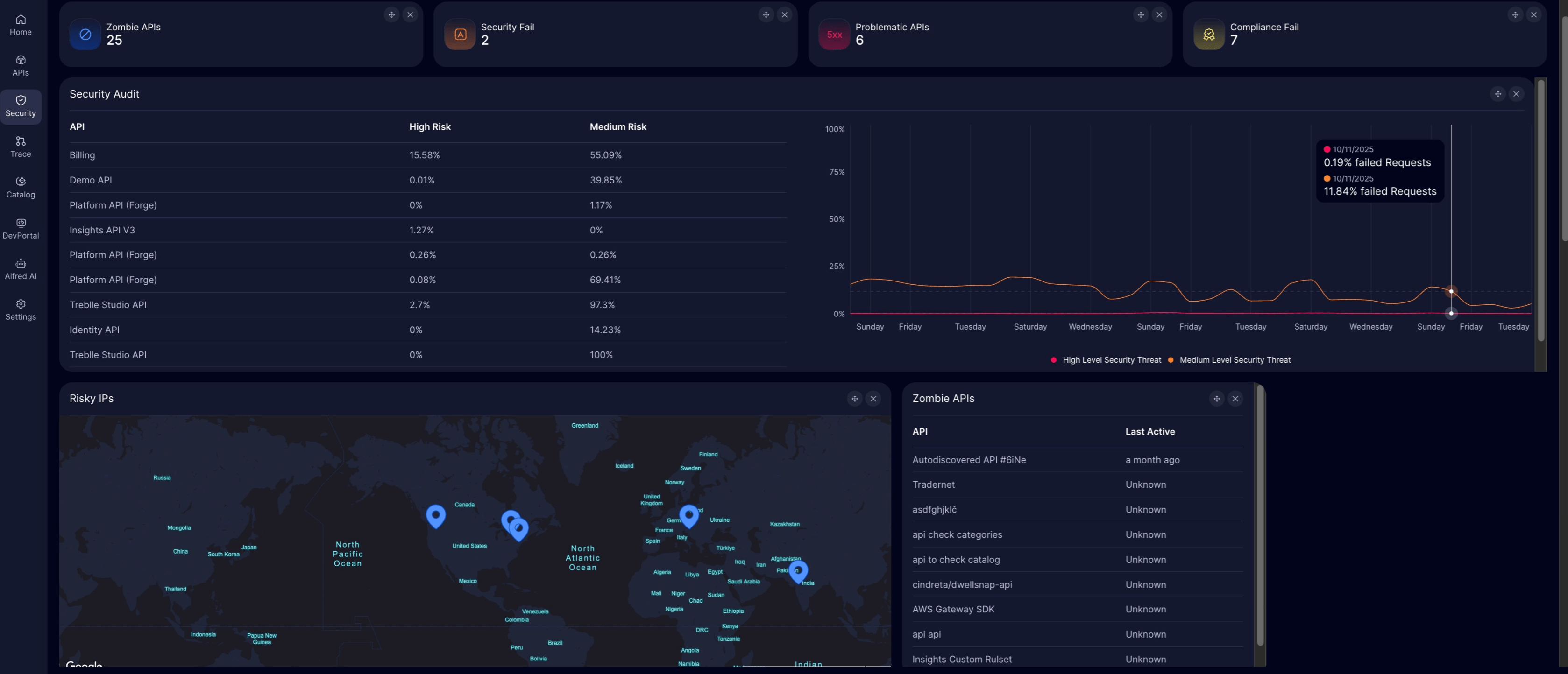
Task: Dismiss the Security Audit widget
Action: pos(1516,94)
